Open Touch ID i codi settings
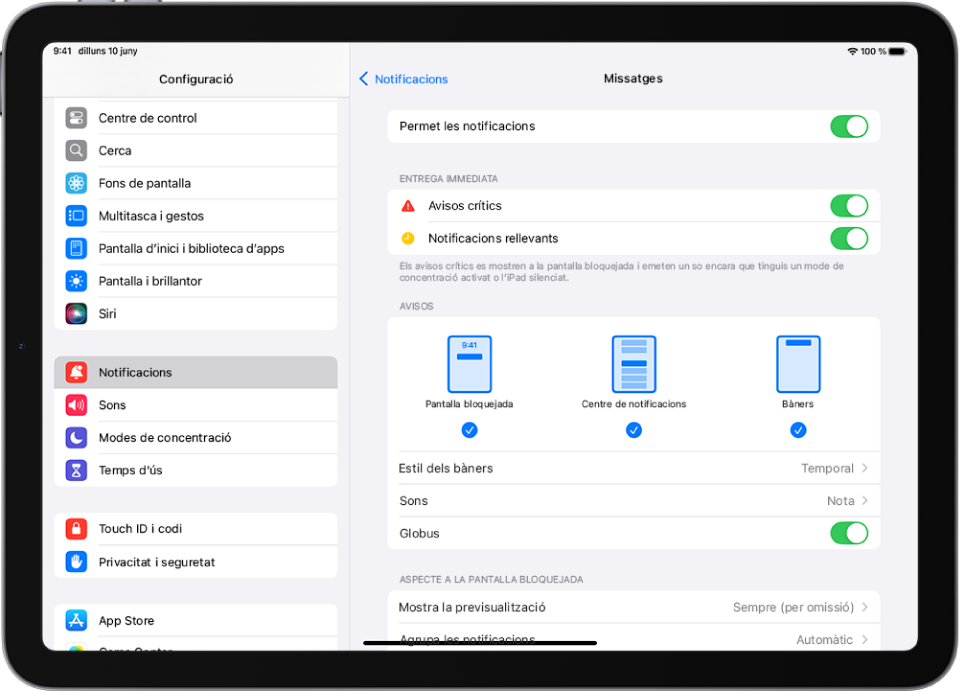This screenshot has height=692, width=960. click(x=196, y=528)
